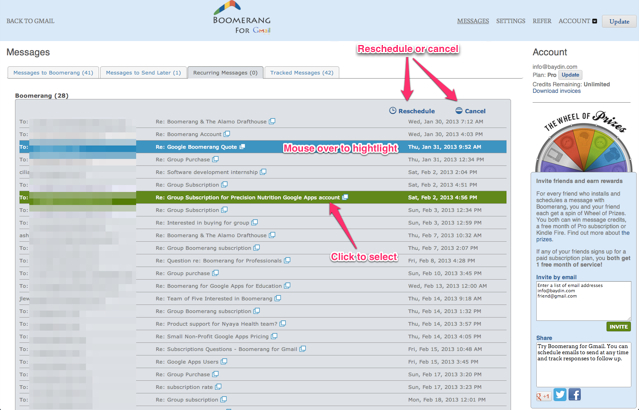The height and width of the screenshot is (410, 639).
Task: Select 'Re: Group purchase' Feb 10 row
Action: pos(263,273)
